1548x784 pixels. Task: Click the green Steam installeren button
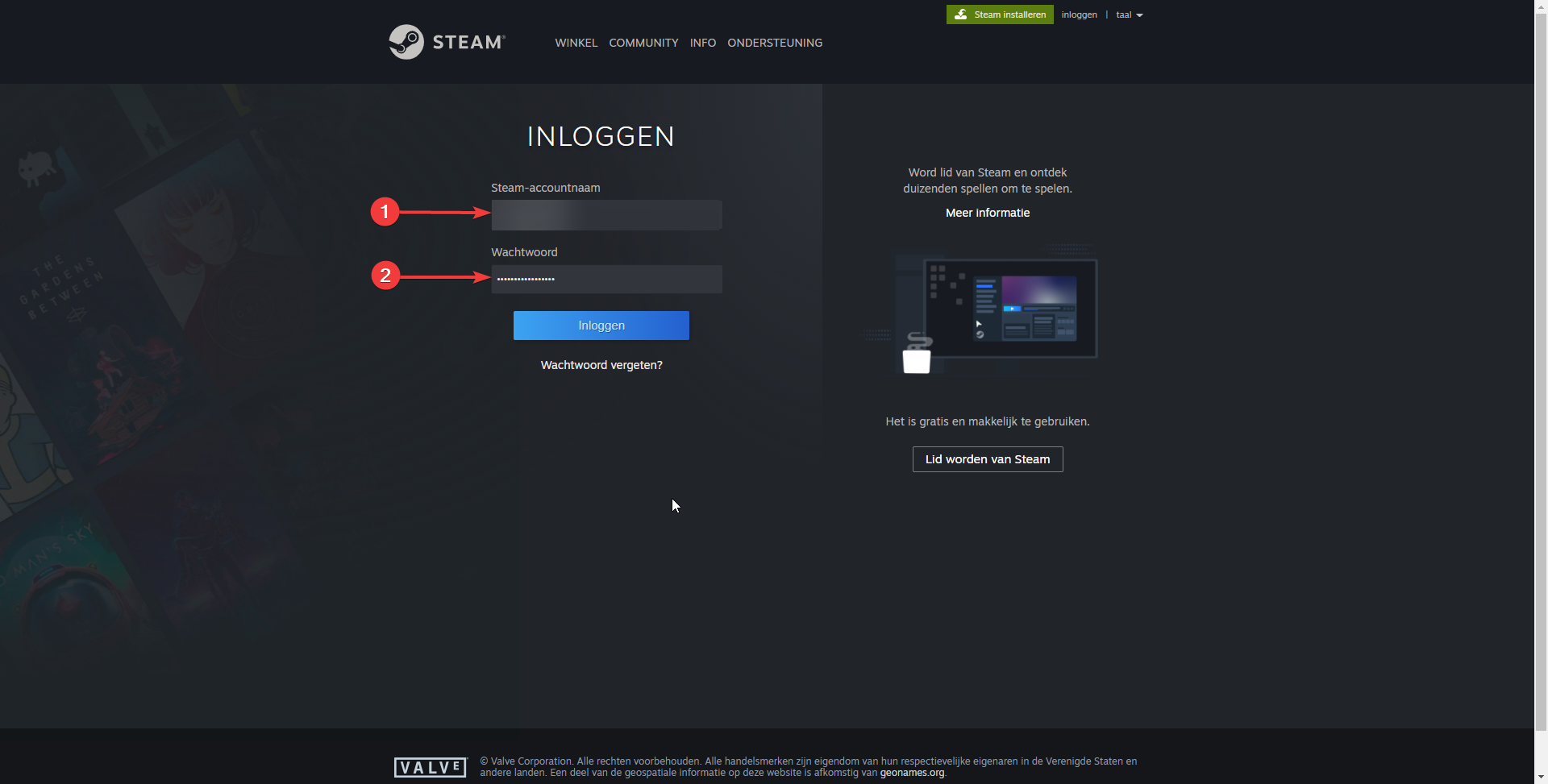click(1000, 15)
